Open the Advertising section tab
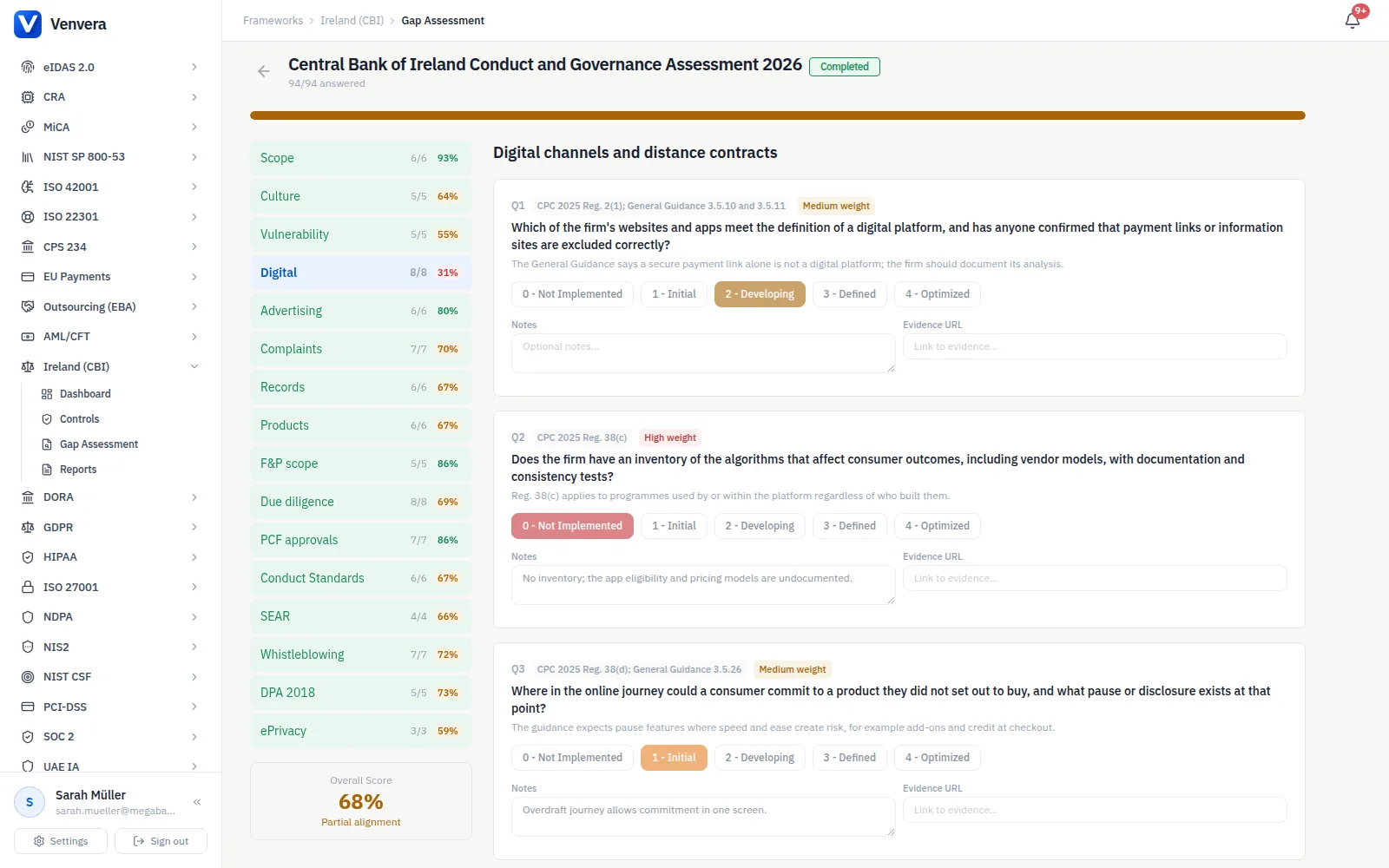Viewport: 1389px width, 868px height. [x=361, y=311]
